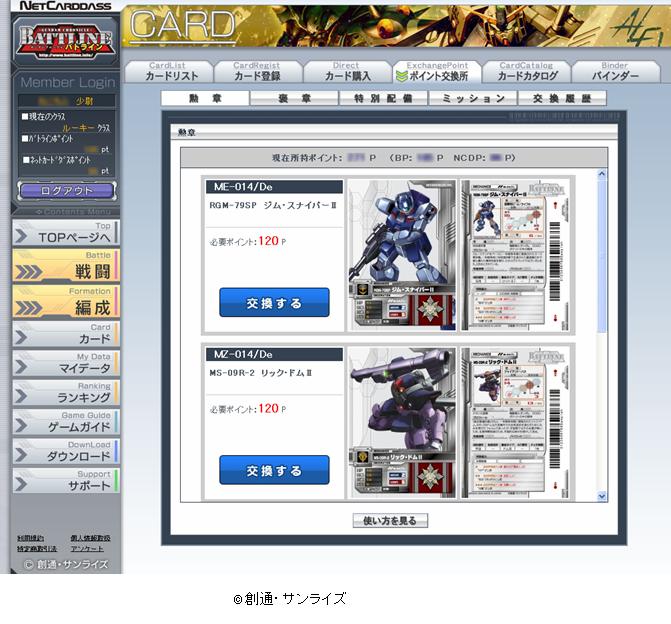Select the 褒章 sub-tab
Image resolution: width=671 pixels, height=624 pixels.
pos(294,99)
